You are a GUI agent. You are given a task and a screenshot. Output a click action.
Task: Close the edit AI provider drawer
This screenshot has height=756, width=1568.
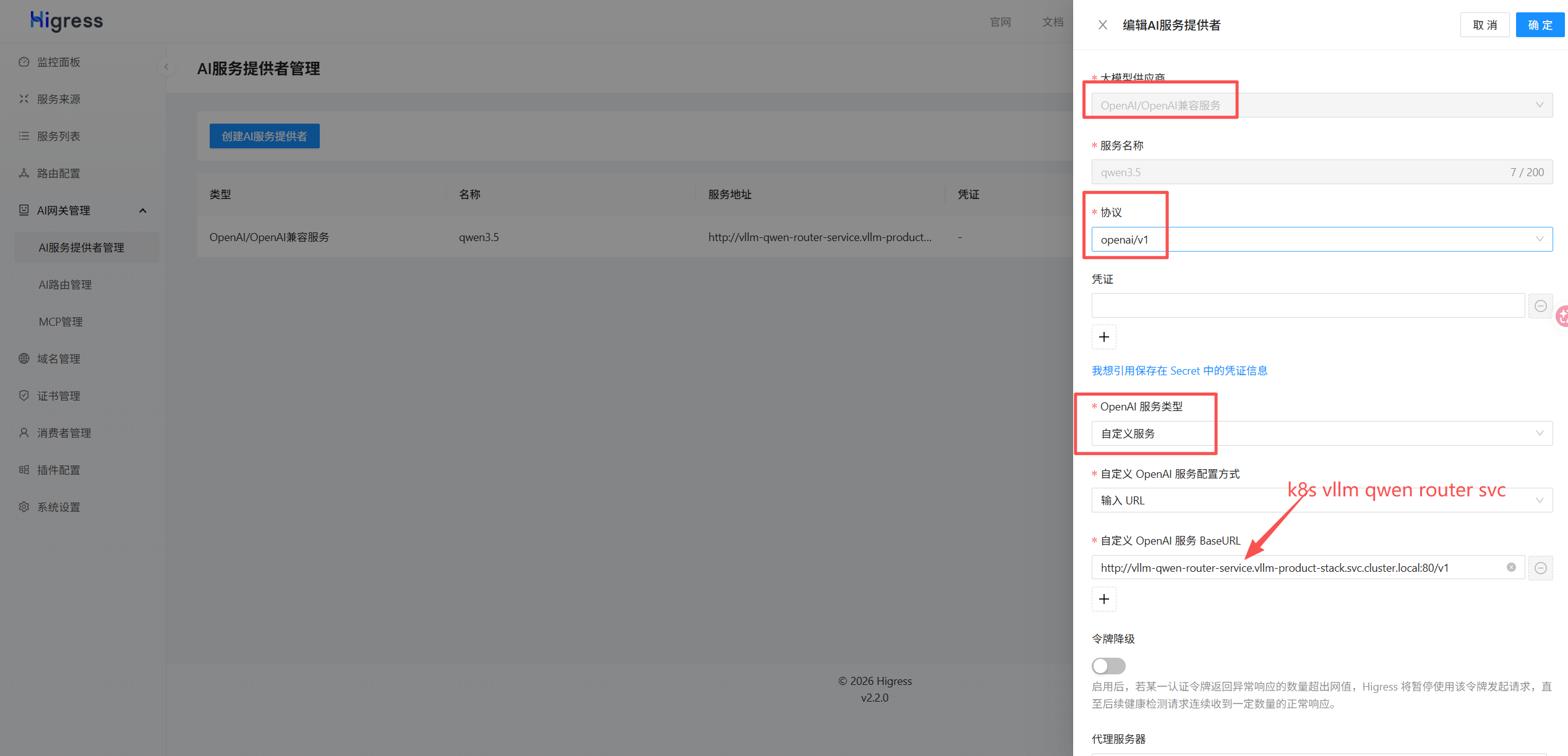(x=1102, y=25)
